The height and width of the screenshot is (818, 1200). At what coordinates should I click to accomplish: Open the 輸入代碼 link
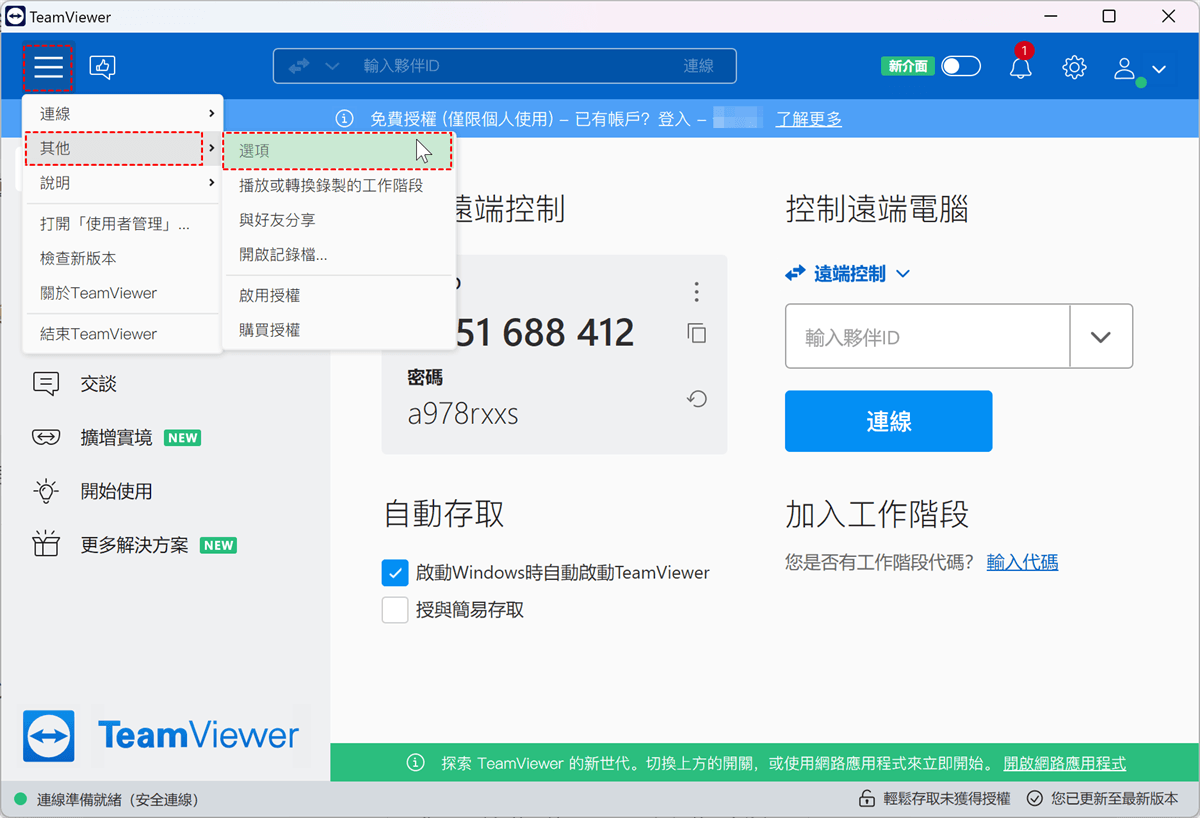pos(1022,562)
